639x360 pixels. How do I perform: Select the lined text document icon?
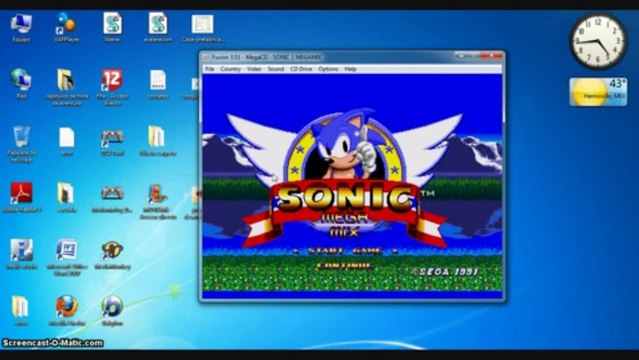pyautogui.click(x=158, y=84)
